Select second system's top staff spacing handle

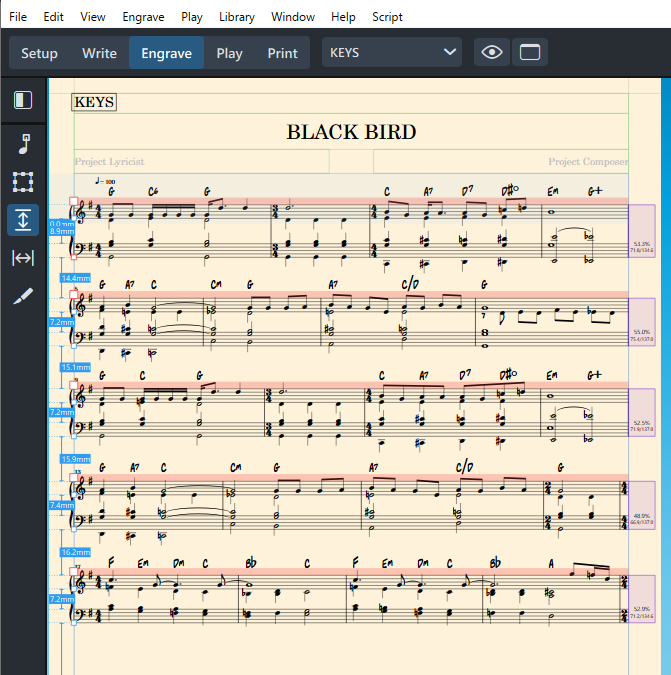coord(74,294)
